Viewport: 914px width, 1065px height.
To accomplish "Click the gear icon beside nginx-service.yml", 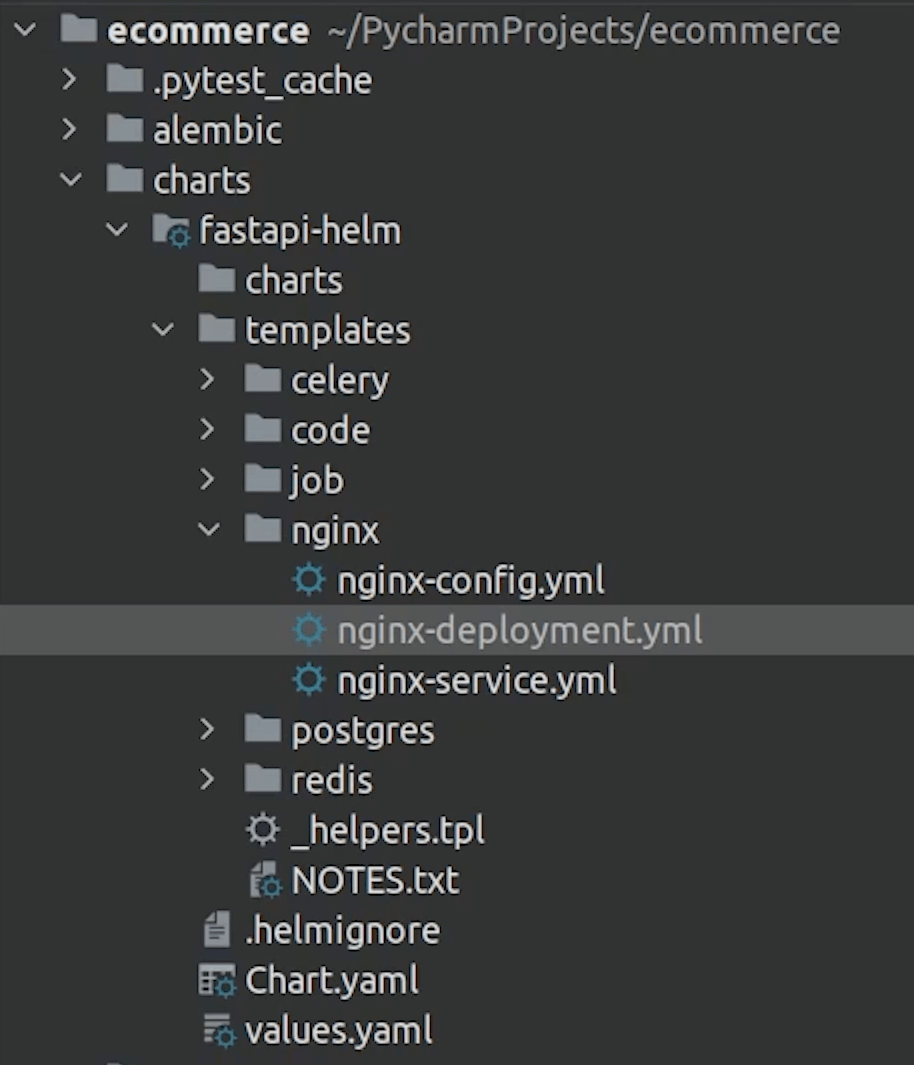I will tap(309, 680).
